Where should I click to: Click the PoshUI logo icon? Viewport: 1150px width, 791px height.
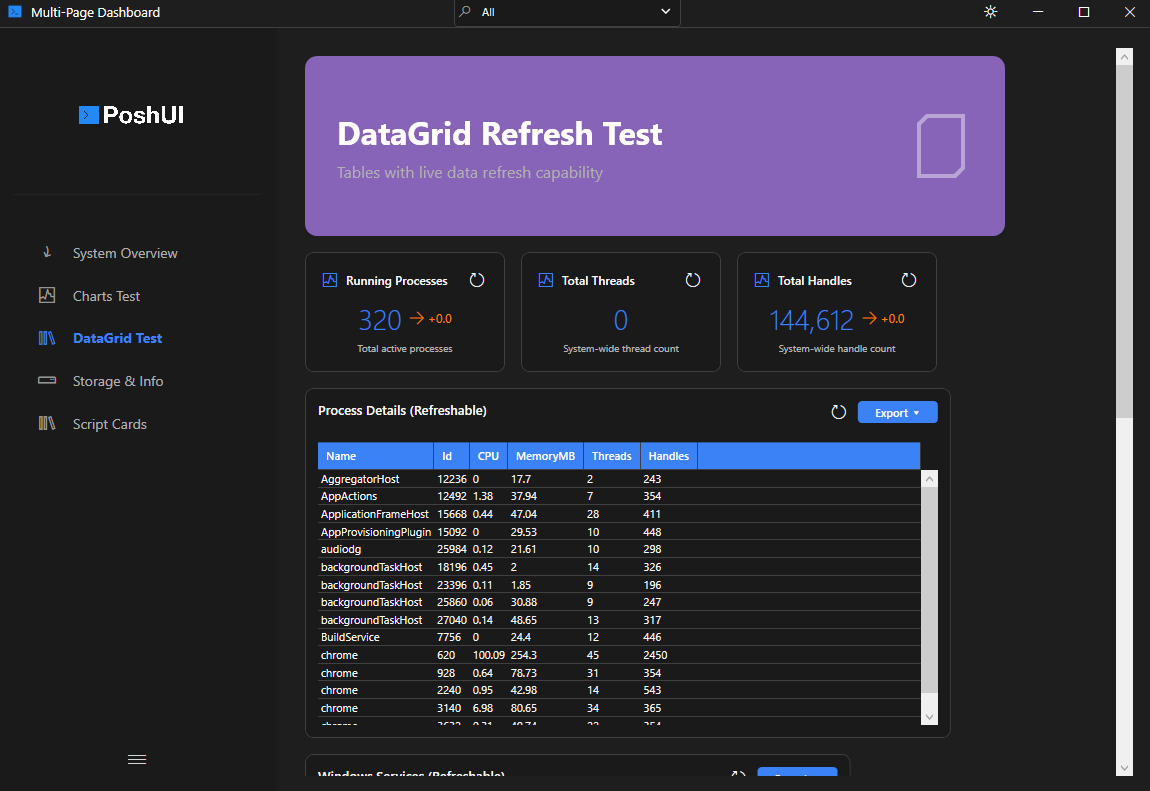tap(89, 115)
